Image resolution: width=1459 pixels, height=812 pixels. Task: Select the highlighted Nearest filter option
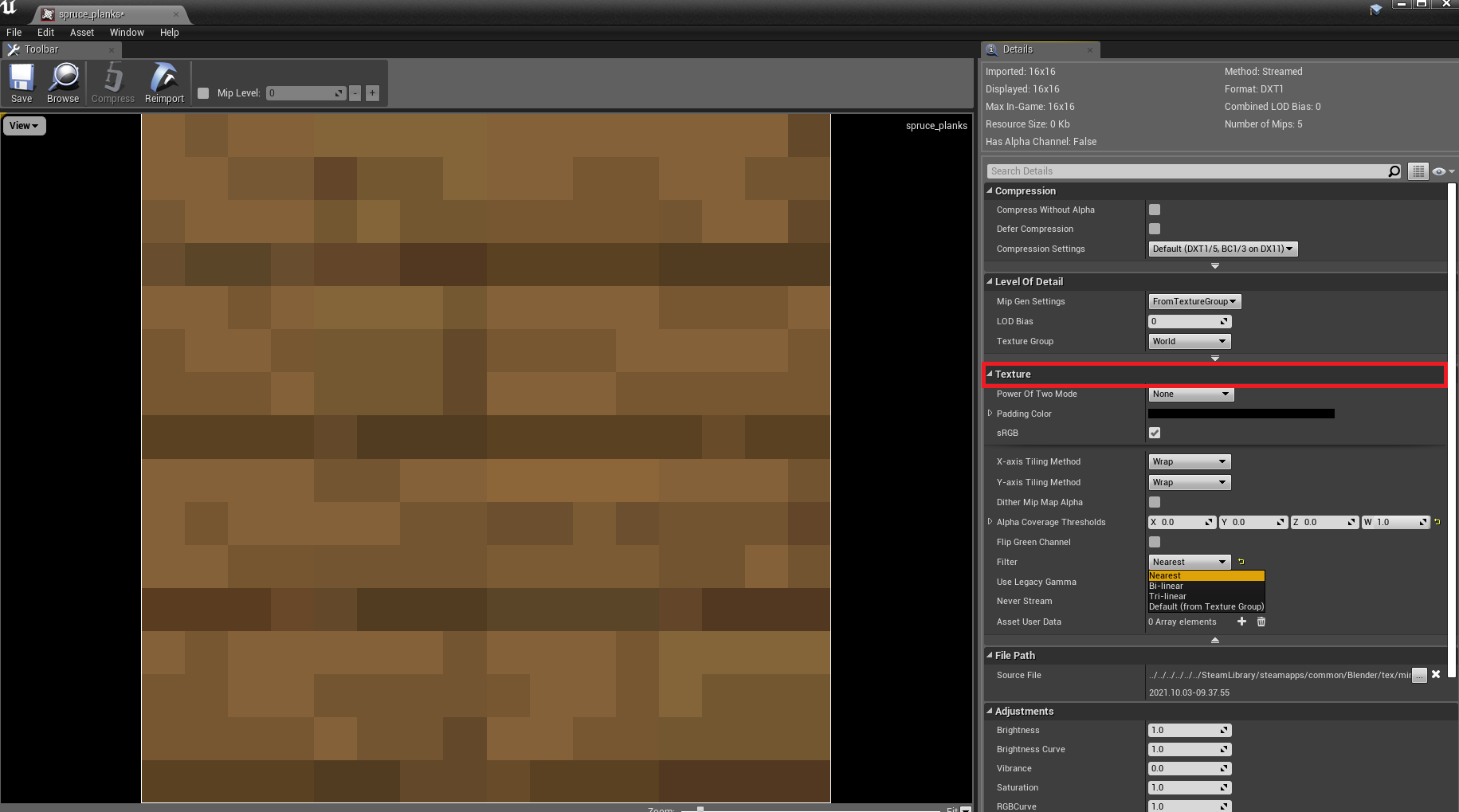click(x=1206, y=575)
